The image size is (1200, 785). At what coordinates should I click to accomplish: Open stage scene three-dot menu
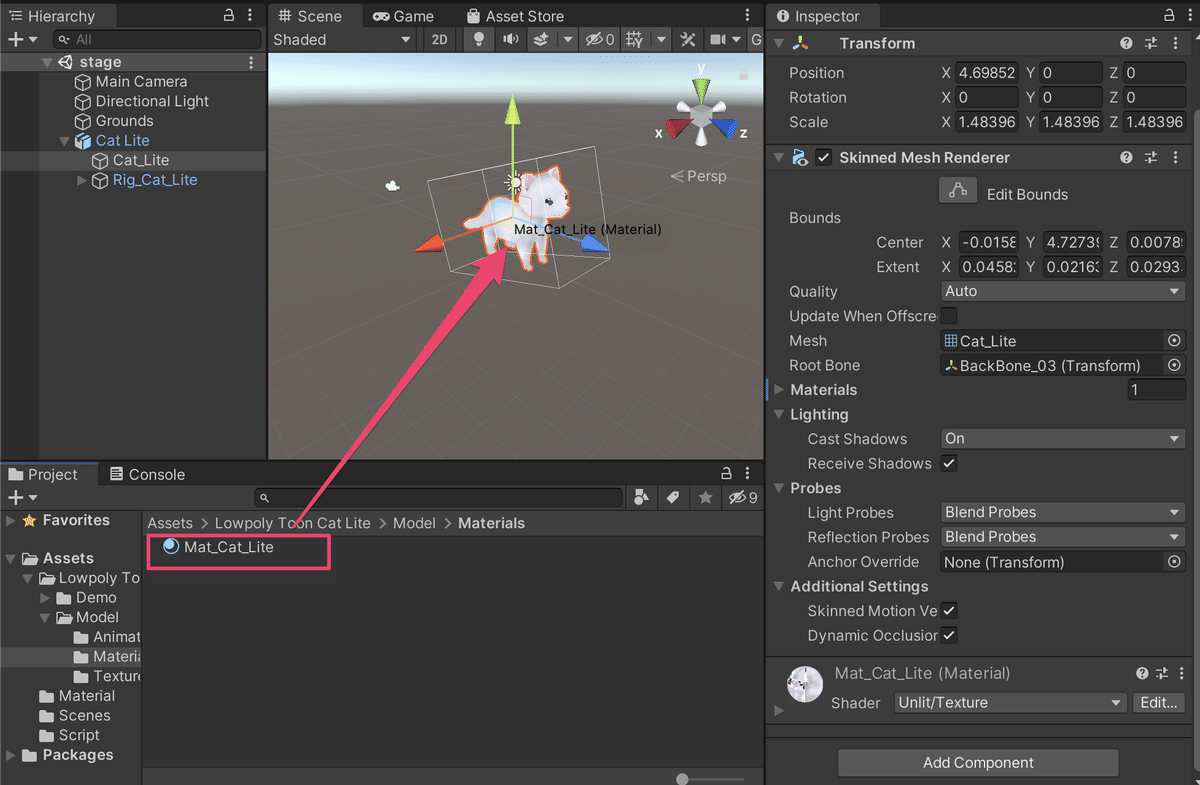click(250, 62)
